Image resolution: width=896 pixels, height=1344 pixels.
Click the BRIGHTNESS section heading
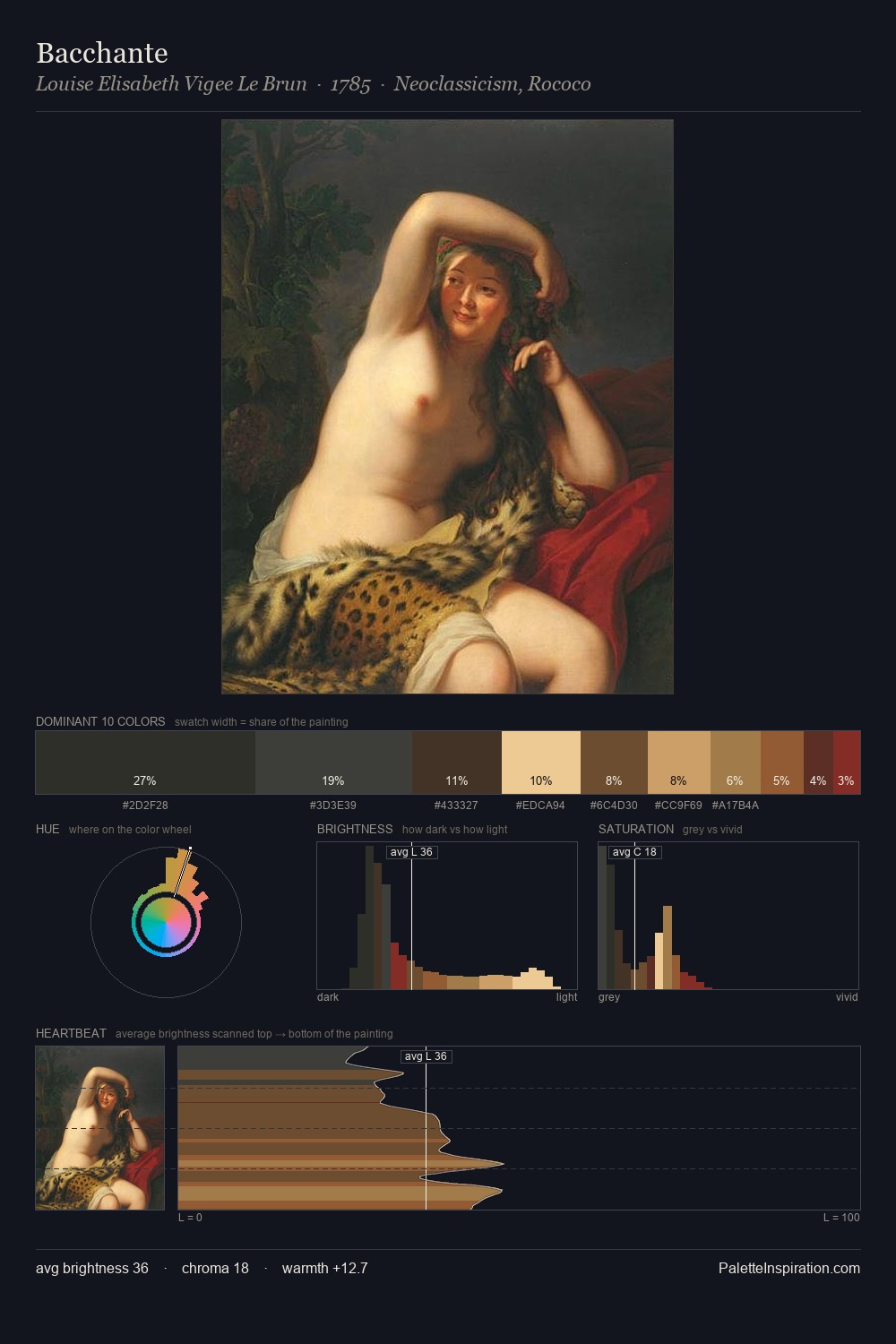(355, 829)
